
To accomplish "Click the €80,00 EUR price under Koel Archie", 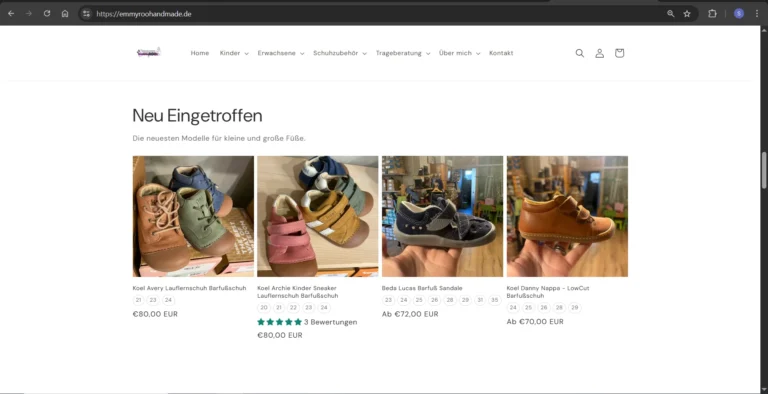I will tap(280, 335).
